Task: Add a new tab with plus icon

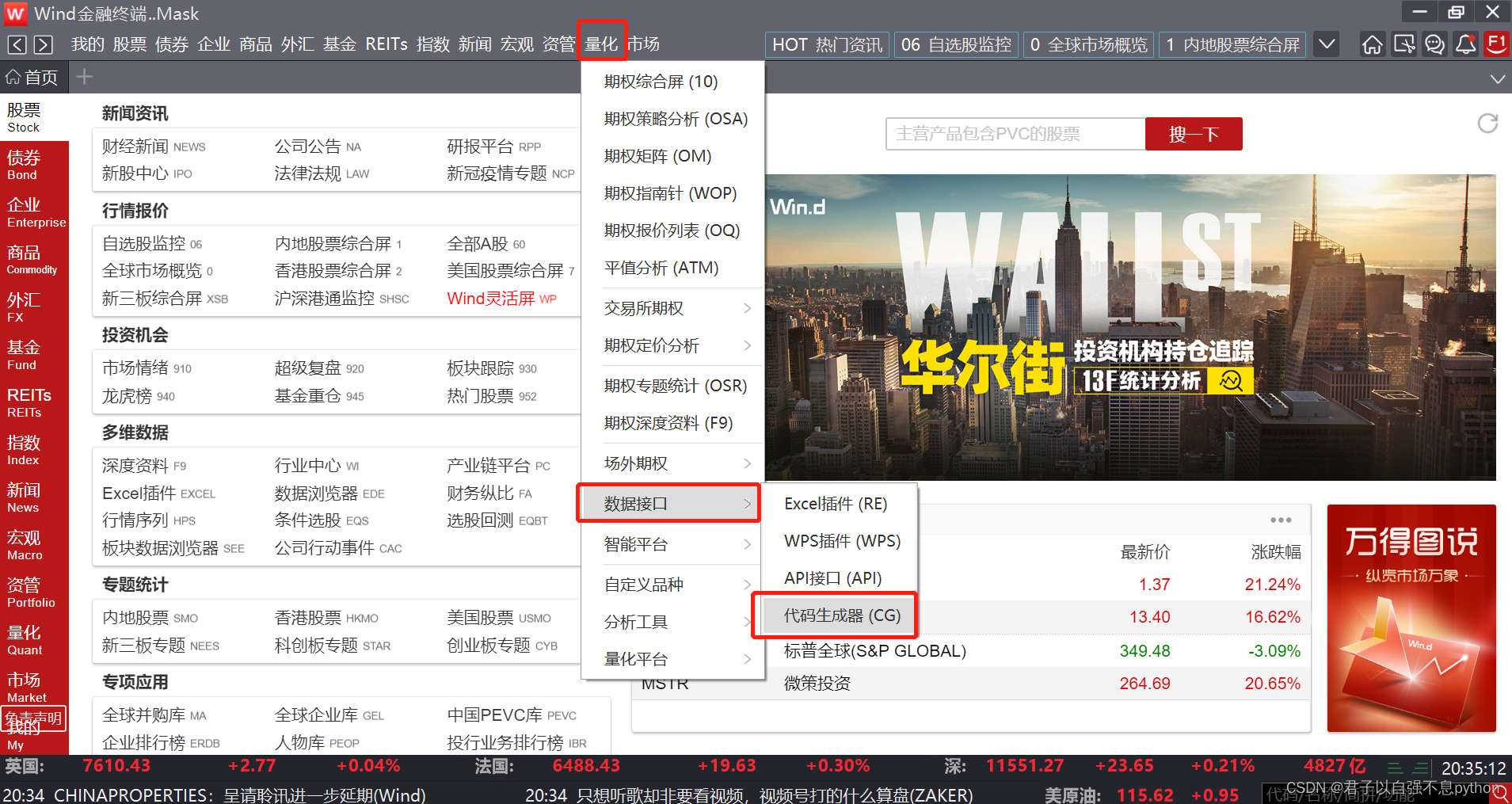Action: click(85, 77)
